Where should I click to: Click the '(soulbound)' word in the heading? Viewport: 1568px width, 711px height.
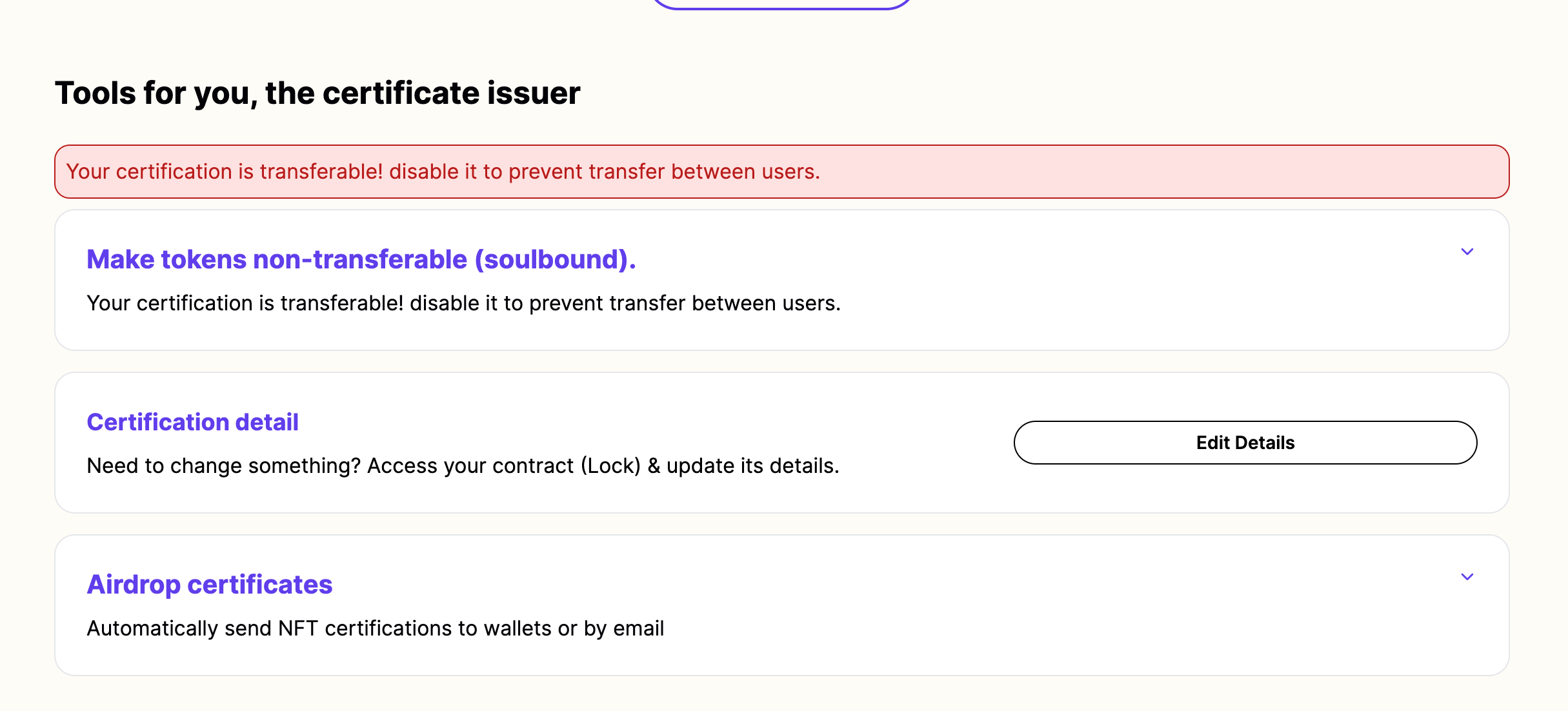click(555, 259)
